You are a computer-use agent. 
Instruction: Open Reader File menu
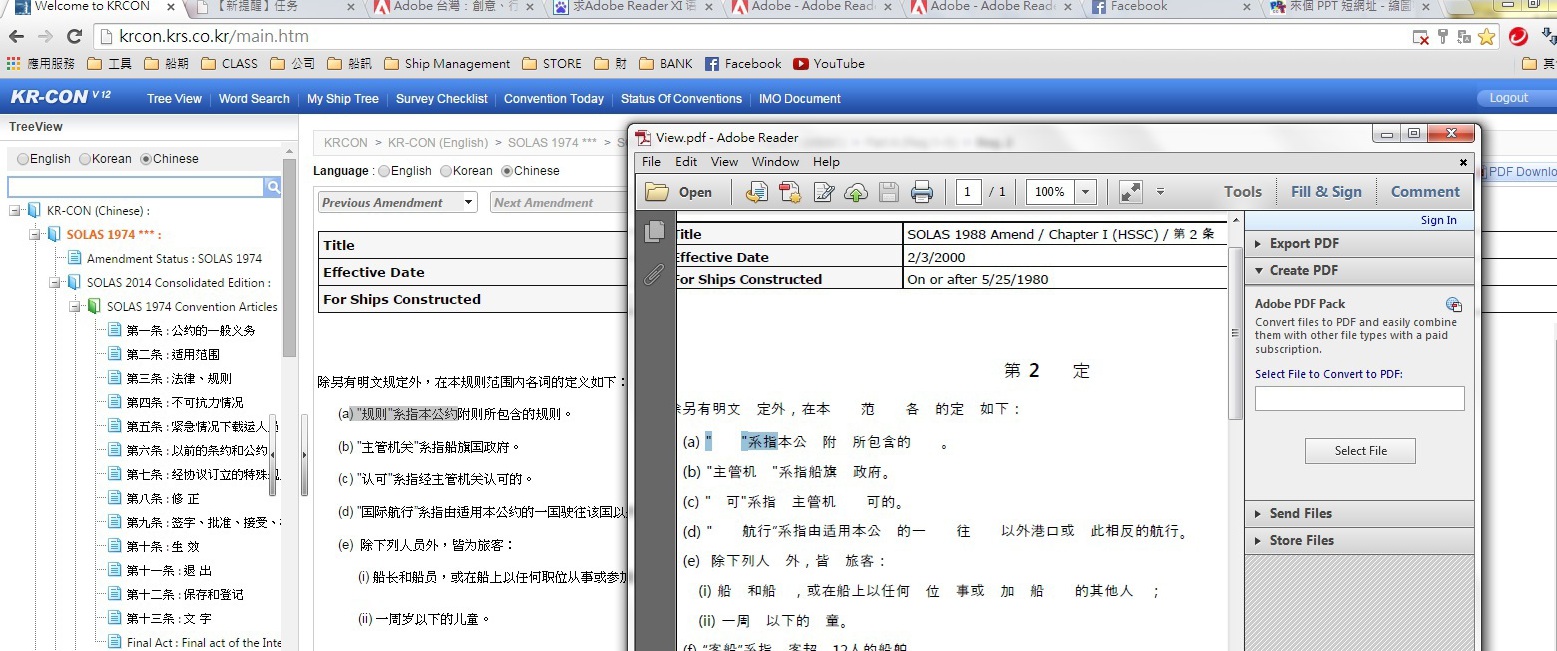[651, 162]
